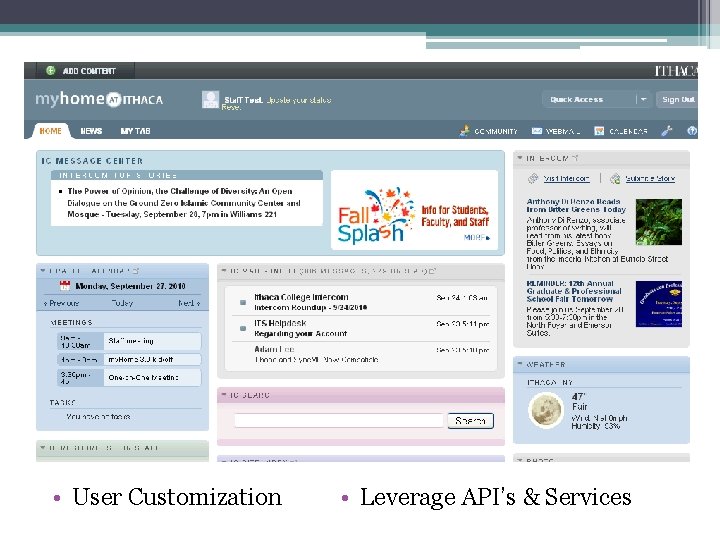Click unread marker for Ithaca College Intercom message
This screenshot has width=720, height=540.
coord(243,303)
